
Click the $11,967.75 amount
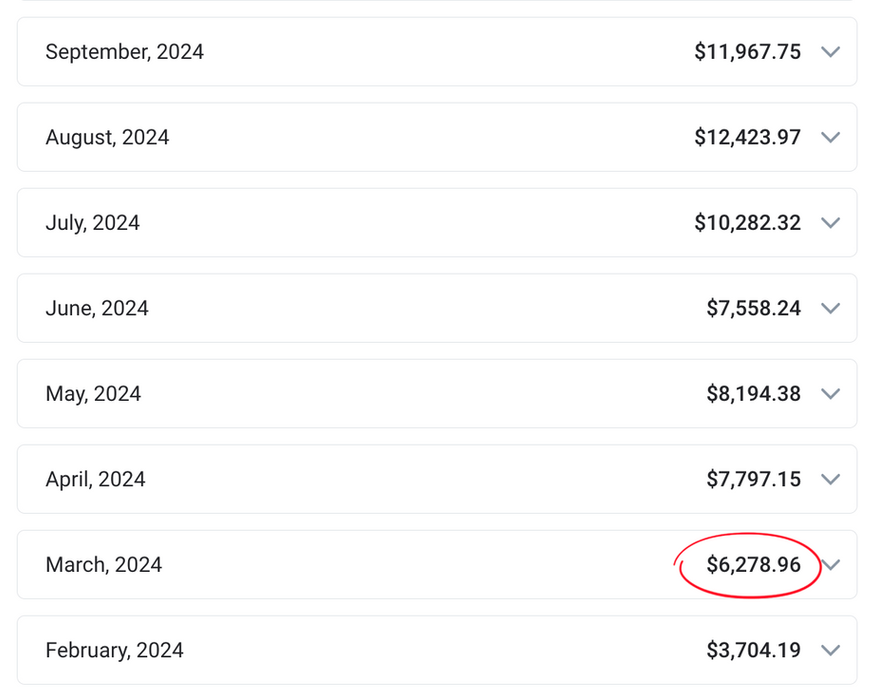pos(747,52)
